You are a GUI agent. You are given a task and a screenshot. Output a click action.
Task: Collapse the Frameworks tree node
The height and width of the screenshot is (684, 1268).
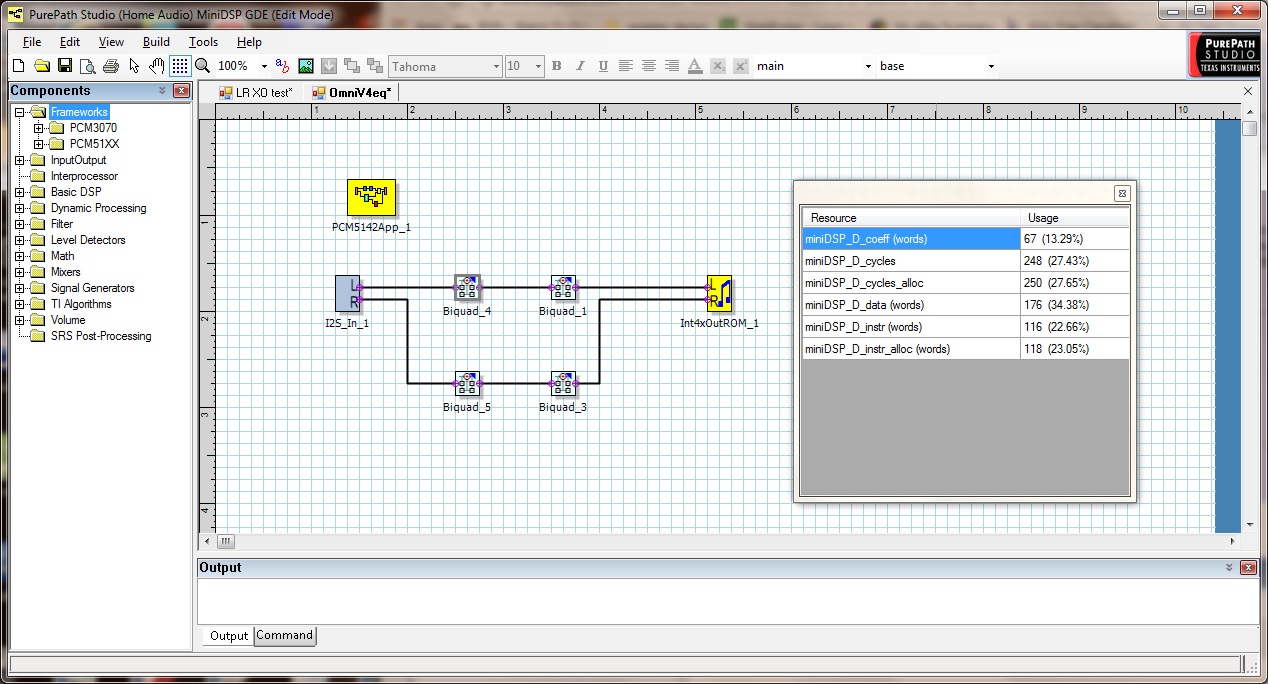20,112
